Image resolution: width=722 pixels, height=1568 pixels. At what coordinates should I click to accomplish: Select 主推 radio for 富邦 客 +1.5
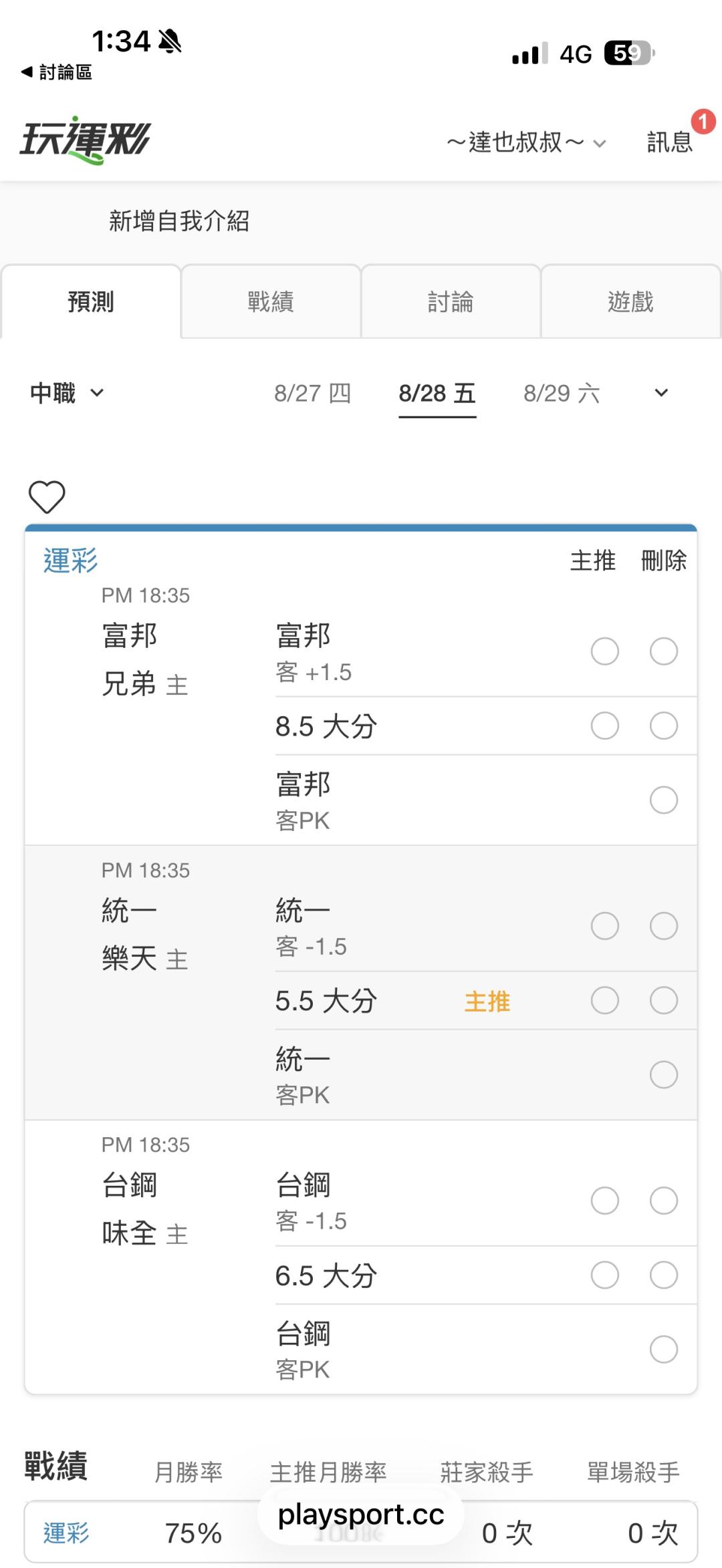605,651
